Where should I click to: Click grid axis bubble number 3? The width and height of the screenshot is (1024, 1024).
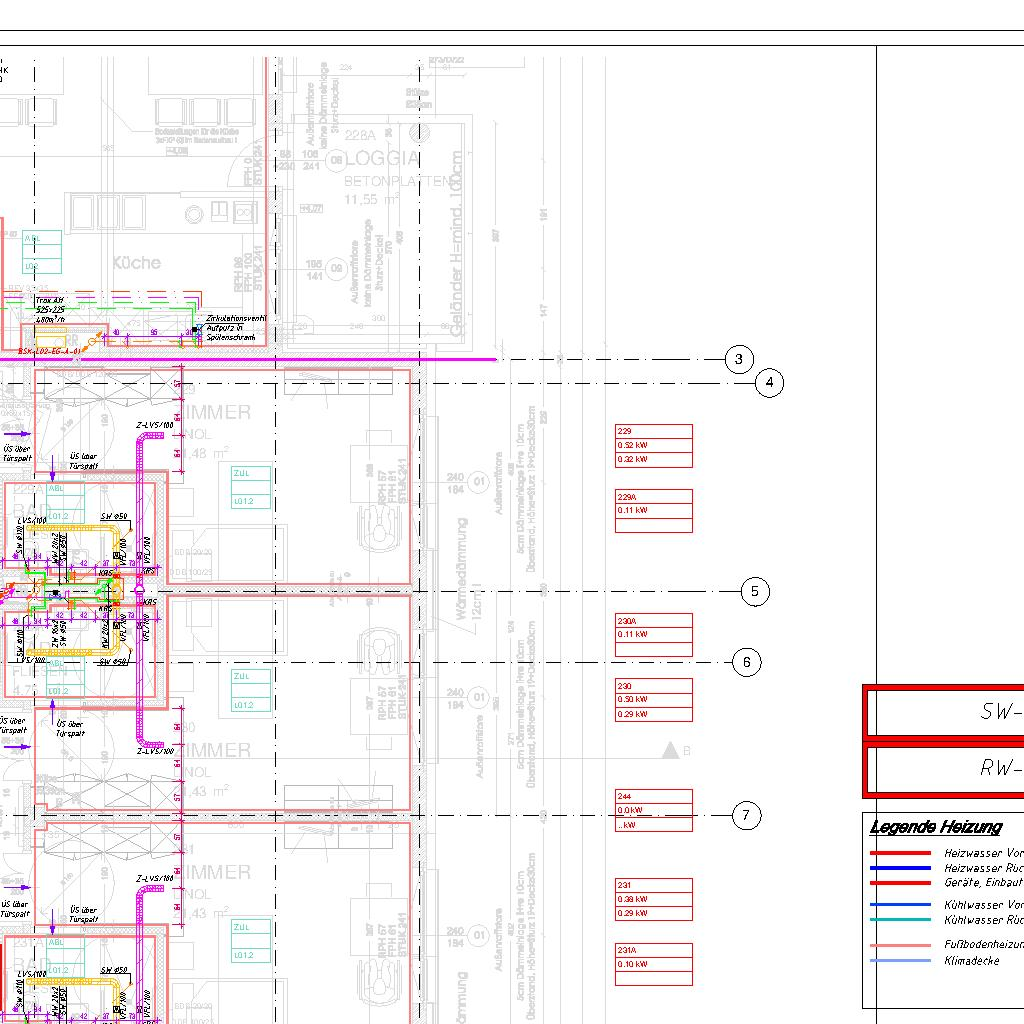pyautogui.click(x=739, y=360)
